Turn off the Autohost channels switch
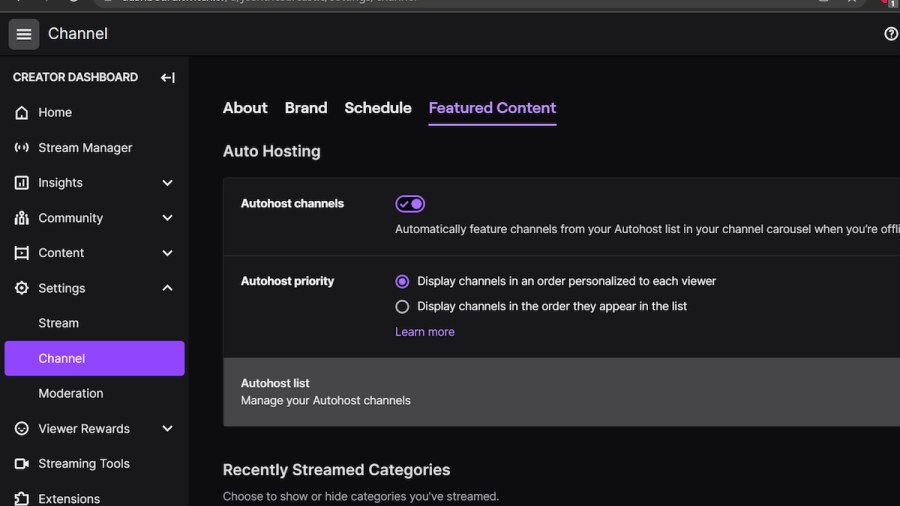The image size is (900, 506). [x=410, y=204]
